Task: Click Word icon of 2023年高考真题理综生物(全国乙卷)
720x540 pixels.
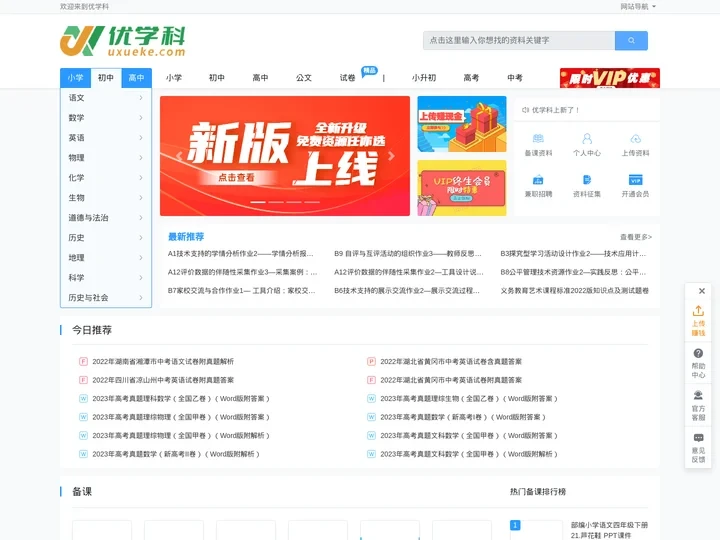Action: pos(371,398)
